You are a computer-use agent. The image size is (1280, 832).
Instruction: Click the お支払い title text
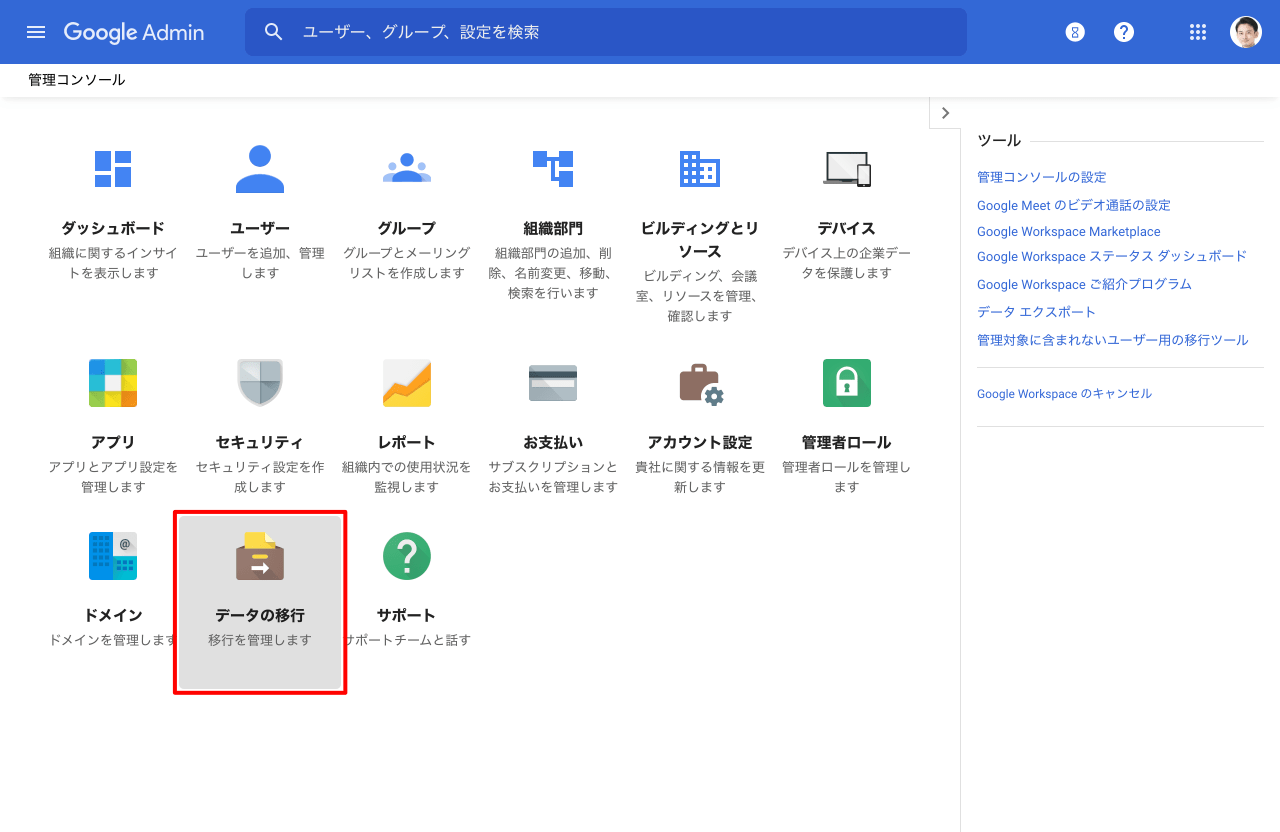click(x=553, y=442)
